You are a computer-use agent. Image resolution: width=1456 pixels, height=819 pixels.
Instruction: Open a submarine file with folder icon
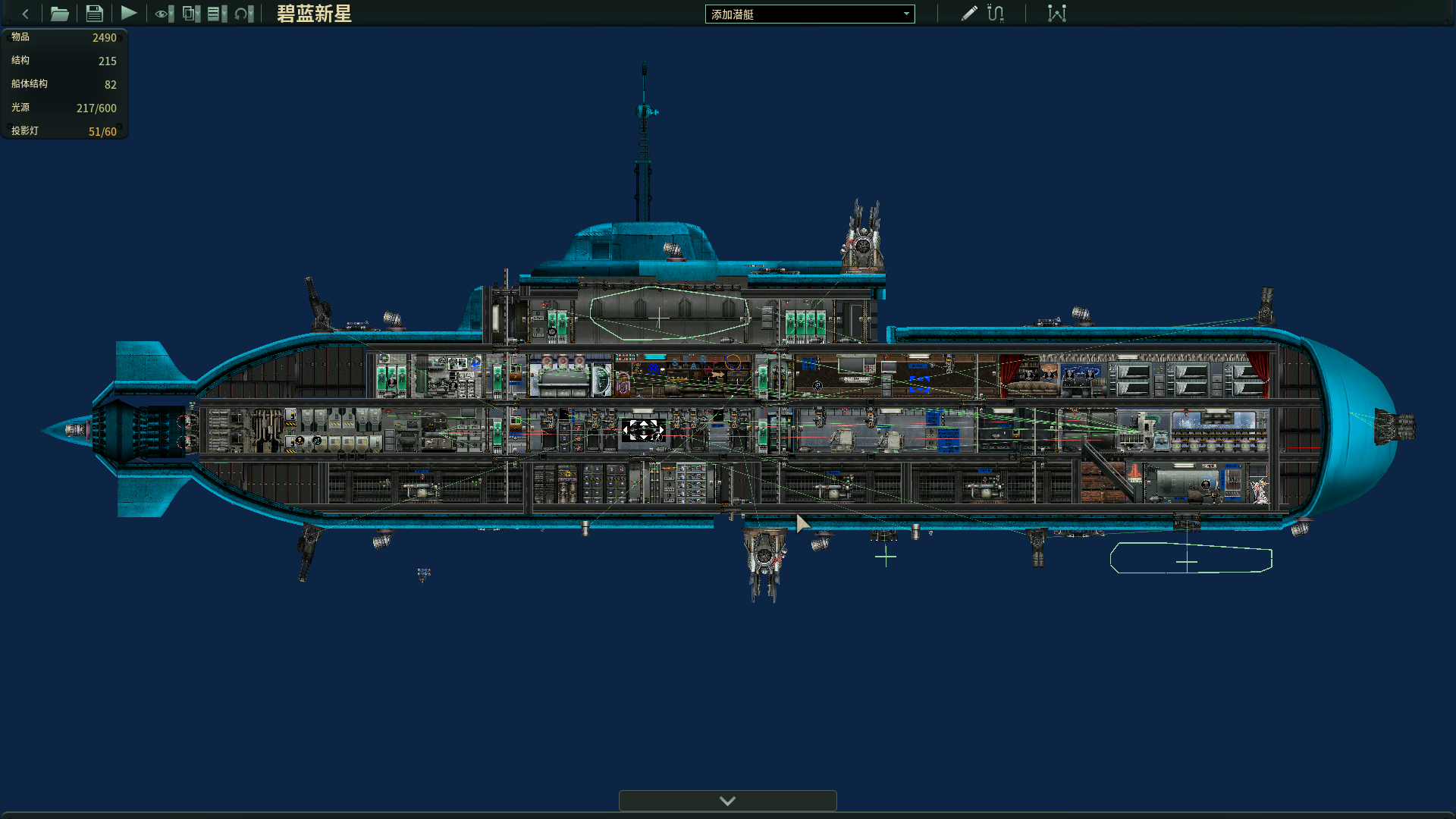click(x=59, y=14)
